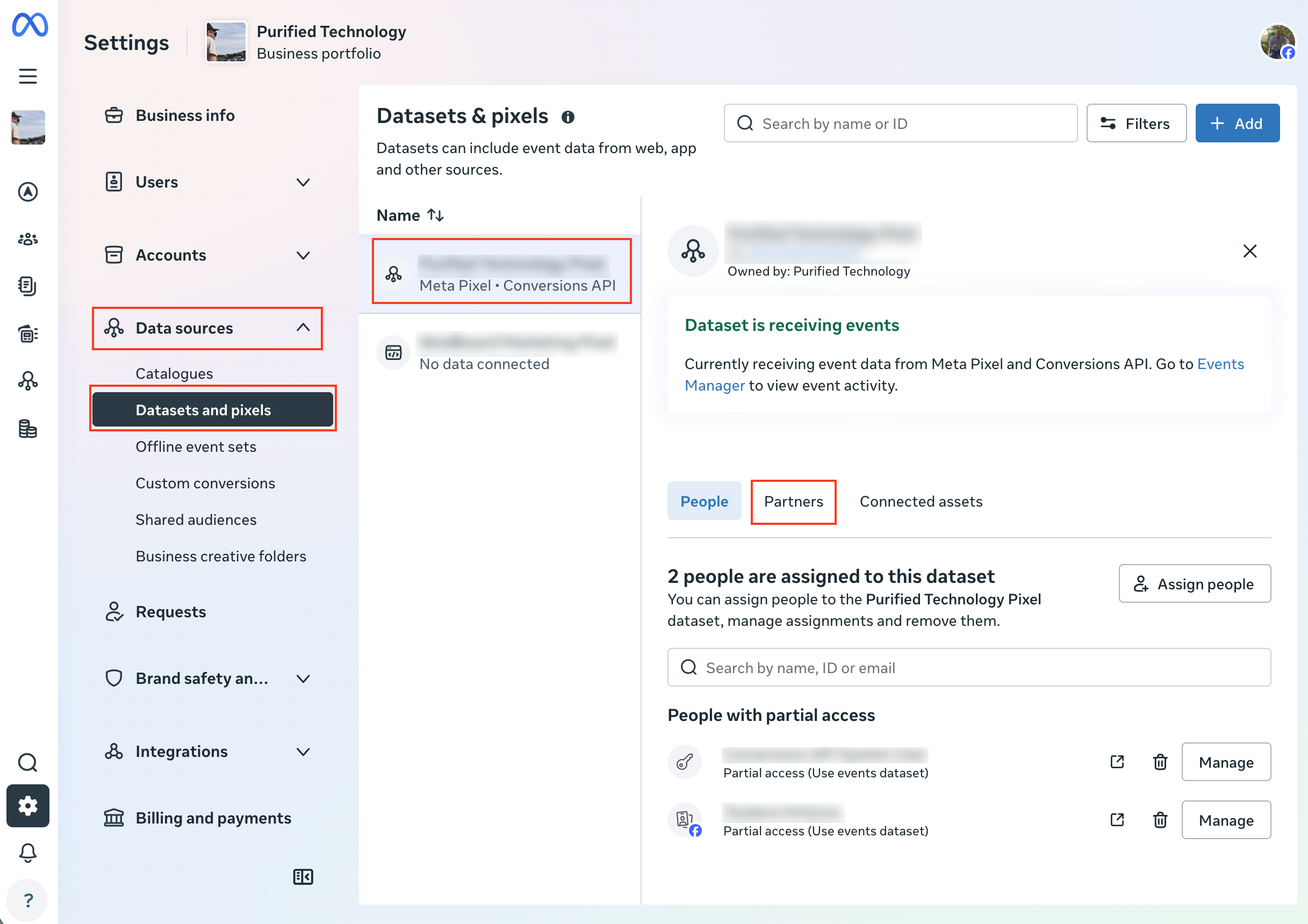1308x924 pixels.
Task: Switch to the Connected assets tab
Action: 921,501
